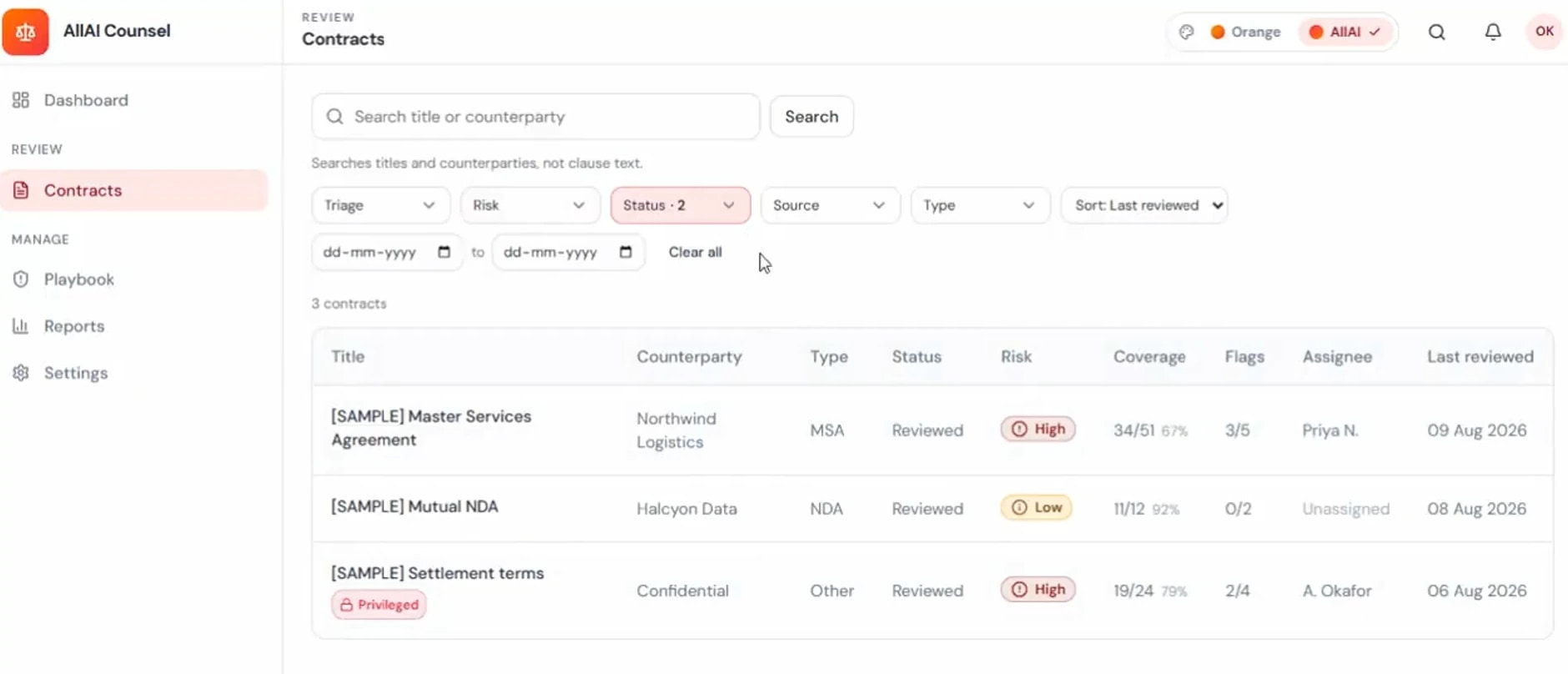Click Priya N. assignee cell
The width and height of the screenshot is (1568, 674).
coord(1330,430)
